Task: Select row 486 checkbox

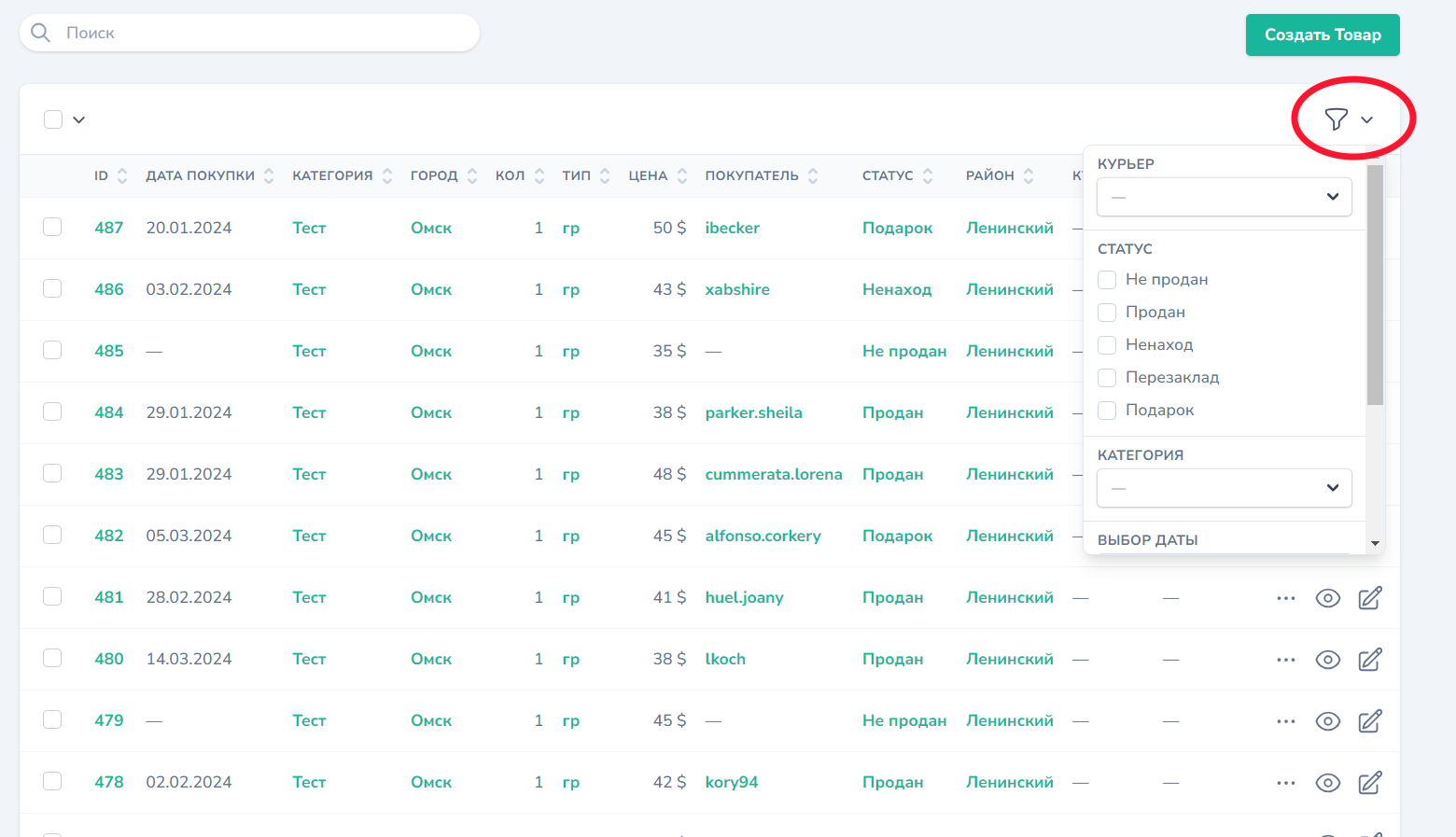Action: click(x=52, y=288)
